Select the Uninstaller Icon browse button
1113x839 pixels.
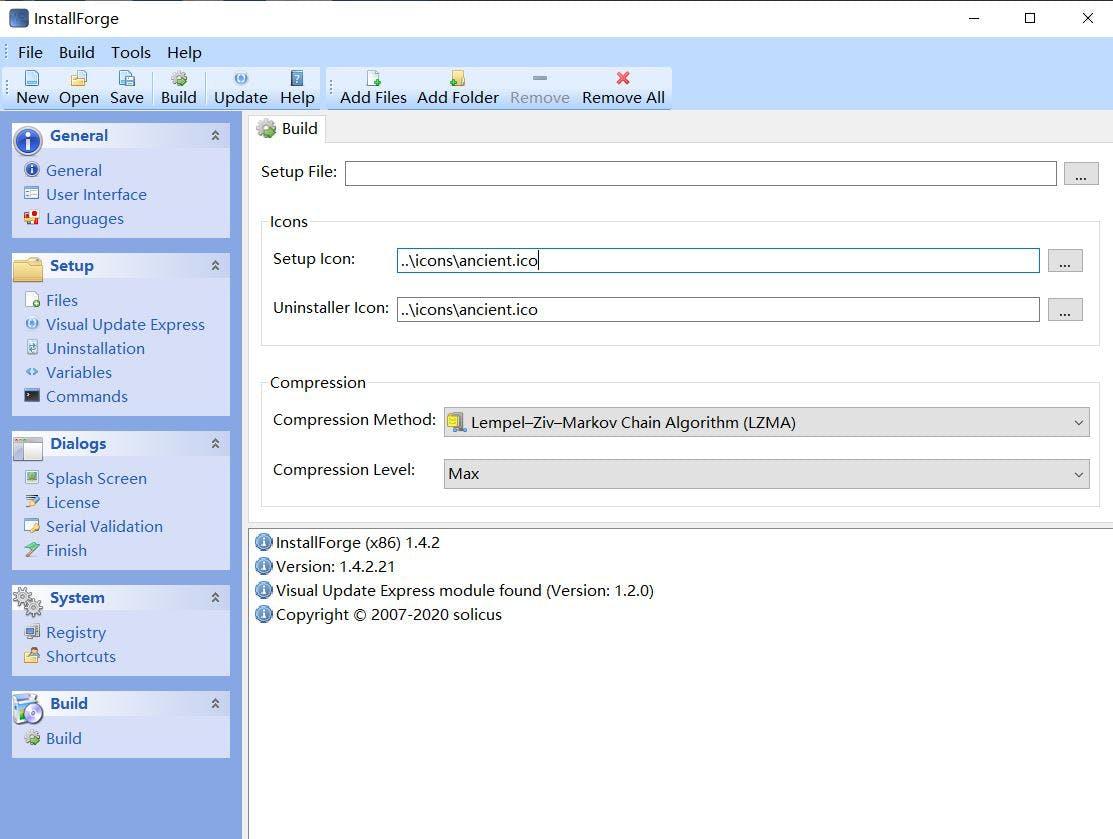(x=1064, y=309)
